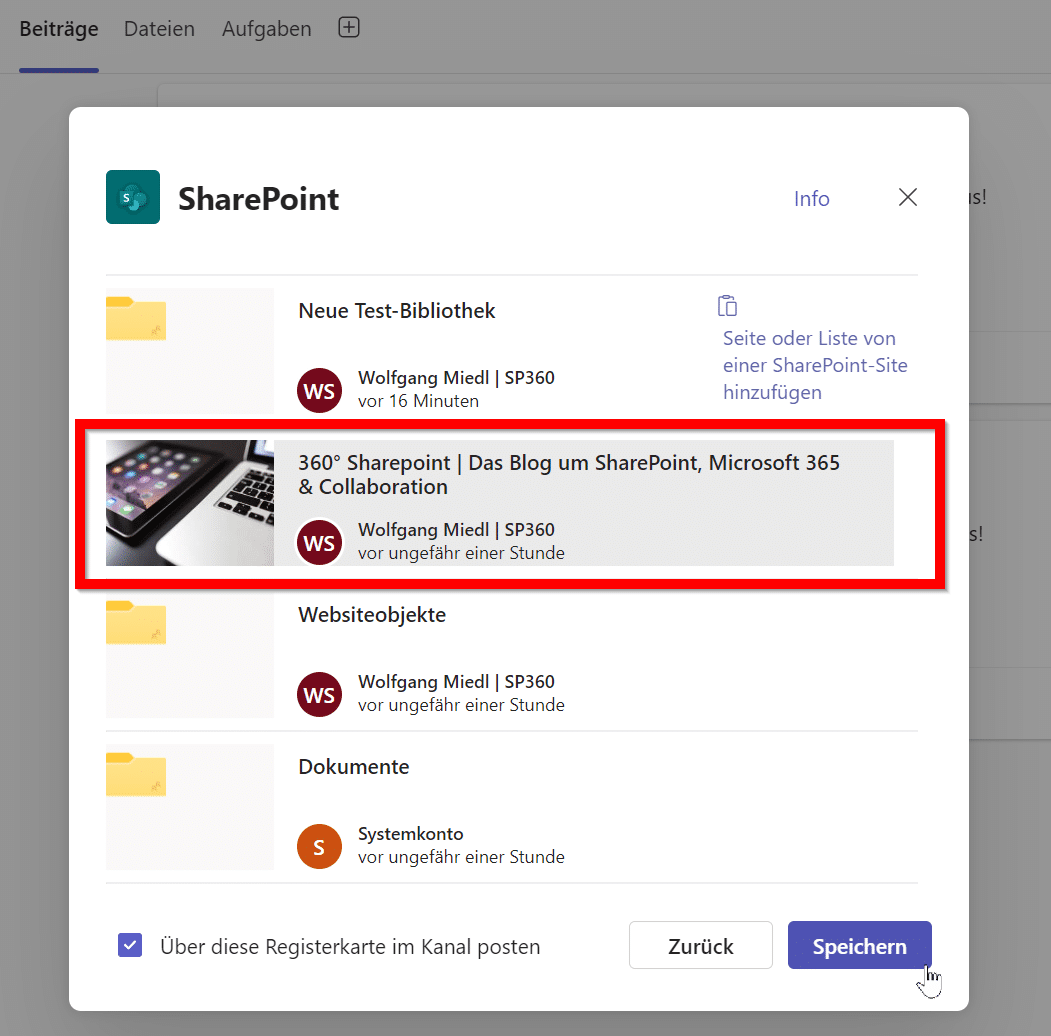Click the Dokumente folder icon
The image size is (1051, 1036).
click(x=136, y=775)
